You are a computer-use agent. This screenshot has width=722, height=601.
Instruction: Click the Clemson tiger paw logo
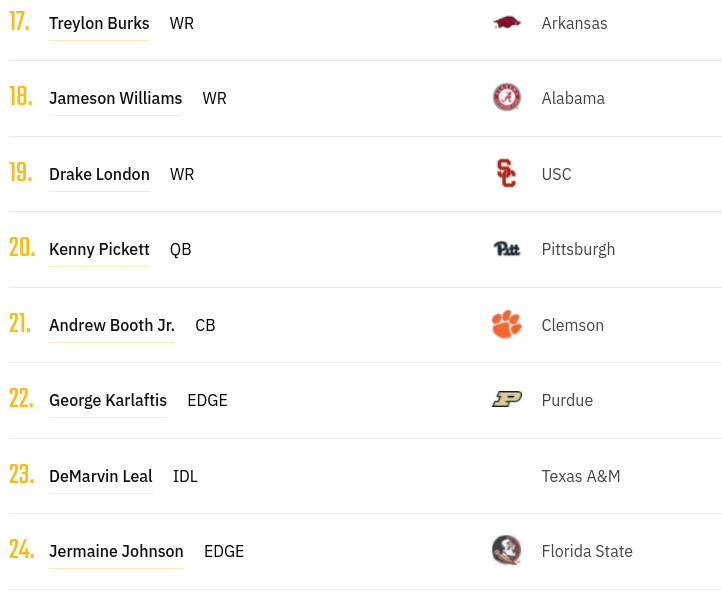tap(507, 324)
